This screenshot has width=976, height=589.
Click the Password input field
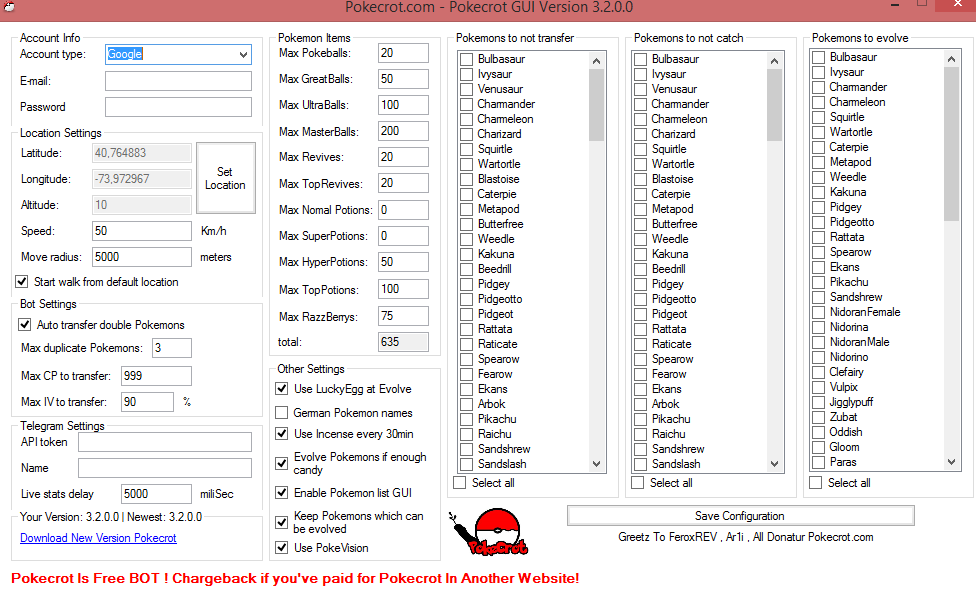(178, 107)
